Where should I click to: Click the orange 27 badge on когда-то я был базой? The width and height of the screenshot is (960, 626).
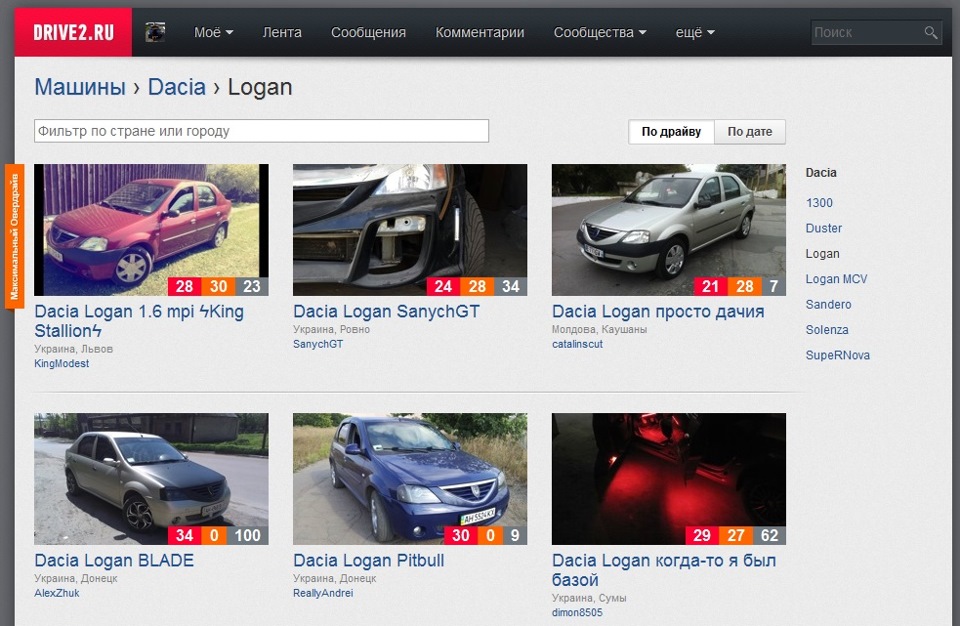click(x=736, y=535)
